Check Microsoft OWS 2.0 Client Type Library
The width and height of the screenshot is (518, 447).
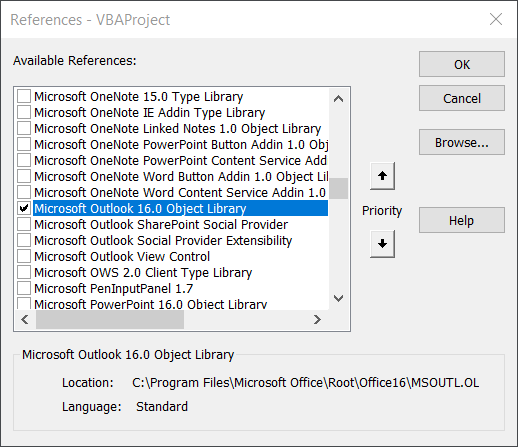tap(24, 272)
